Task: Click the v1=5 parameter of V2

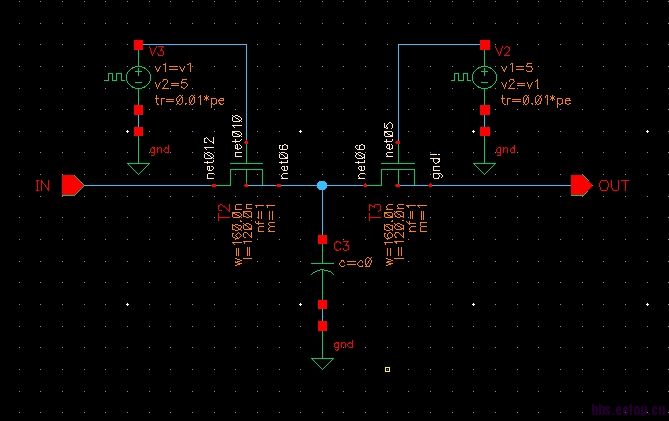Action: click(517, 68)
